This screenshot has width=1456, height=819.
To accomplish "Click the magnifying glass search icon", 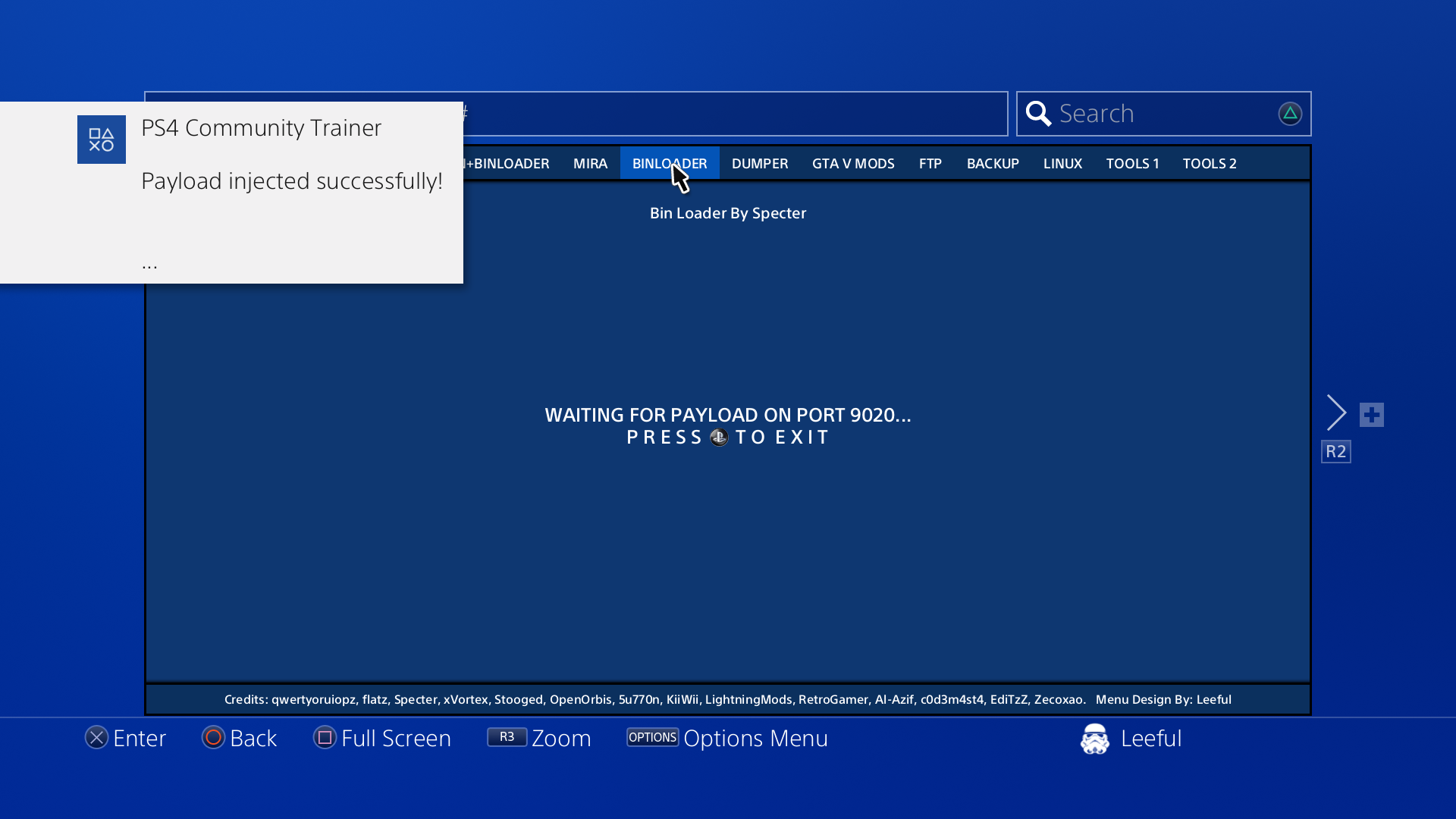I will pyautogui.click(x=1038, y=114).
